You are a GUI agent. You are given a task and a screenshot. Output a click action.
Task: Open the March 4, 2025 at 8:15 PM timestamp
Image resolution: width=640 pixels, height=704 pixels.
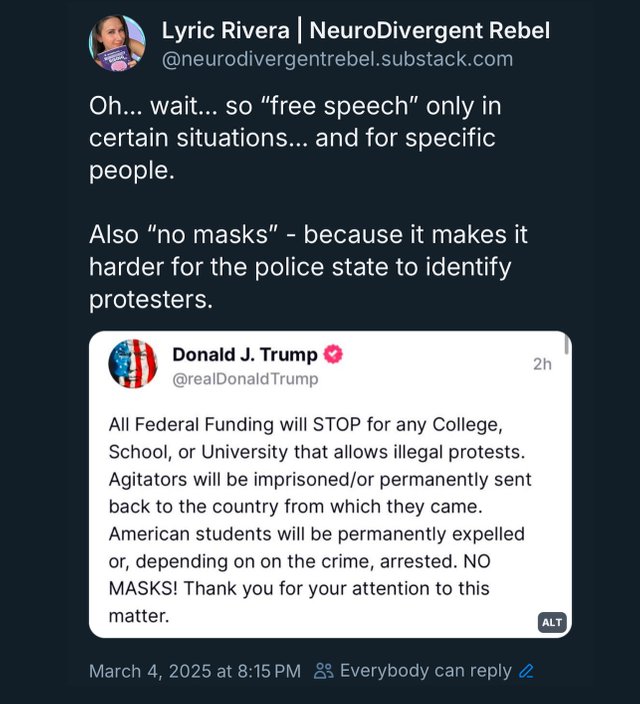click(x=195, y=671)
